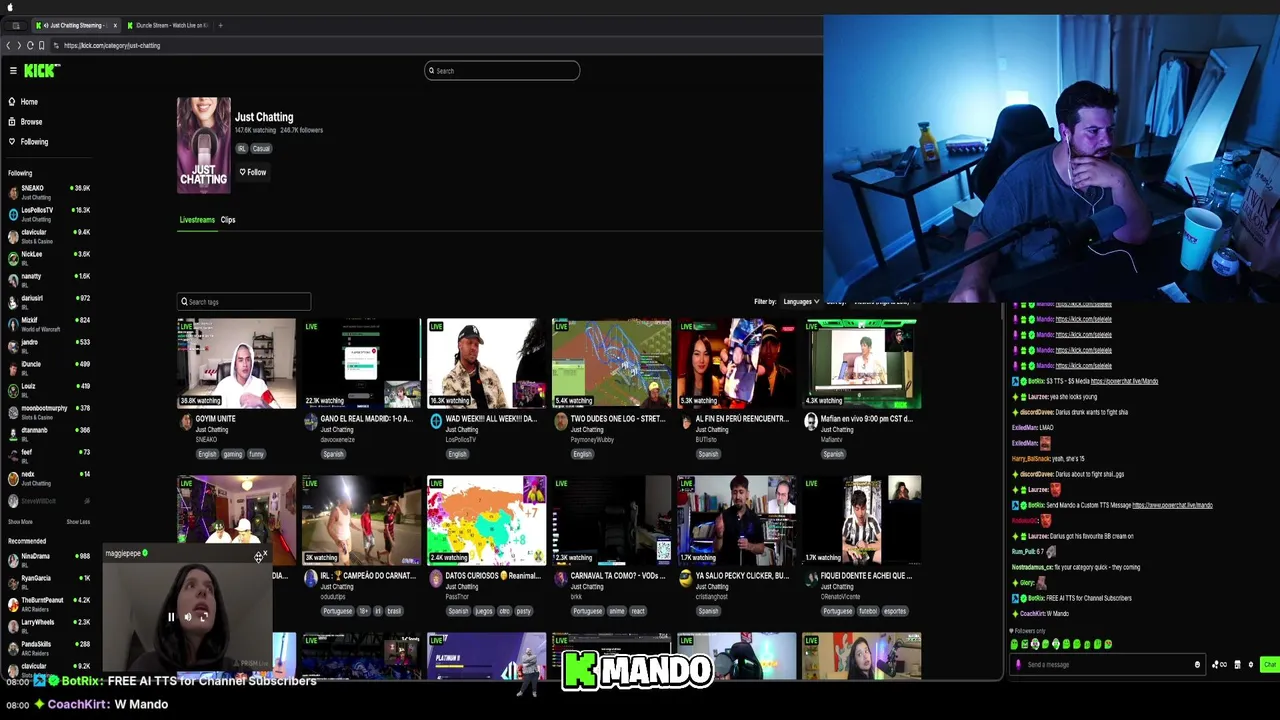Open the DATOS CURIOSOS map stream thumbnail
The height and width of the screenshot is (720, 1280).
tap(486, 521)
